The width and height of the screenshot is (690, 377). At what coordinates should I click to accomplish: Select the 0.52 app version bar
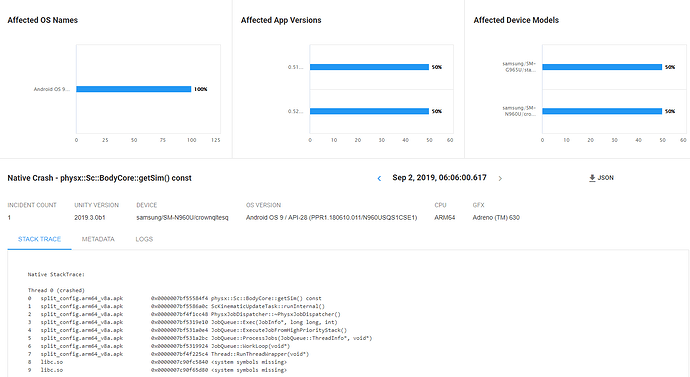click(369, 111)
